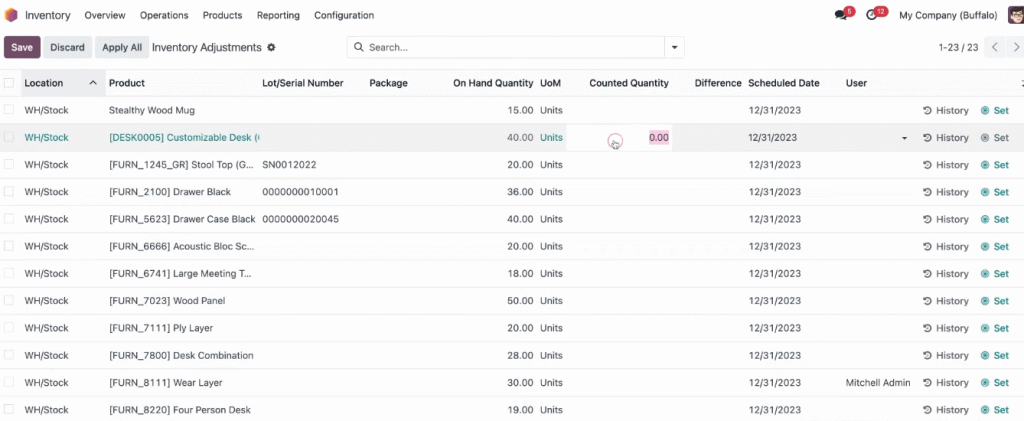
Task: Click the Apply All button
Action: tap(122, 47)
